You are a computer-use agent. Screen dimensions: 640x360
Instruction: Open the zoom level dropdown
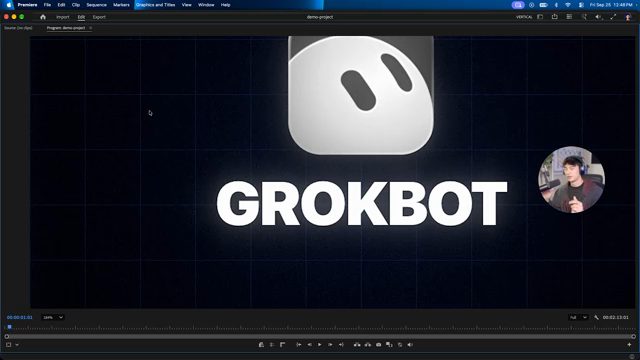(53, 318)
